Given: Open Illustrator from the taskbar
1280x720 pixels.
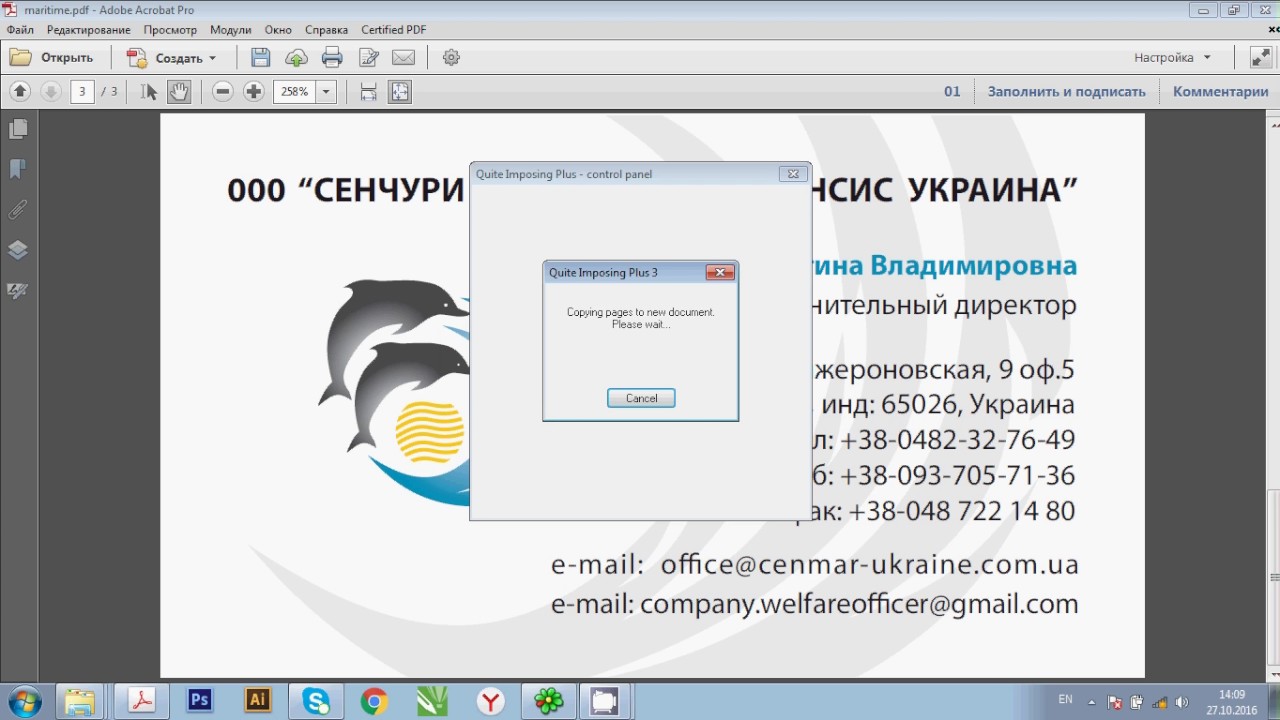Looking at the screenshot, I should pos(258,701).
